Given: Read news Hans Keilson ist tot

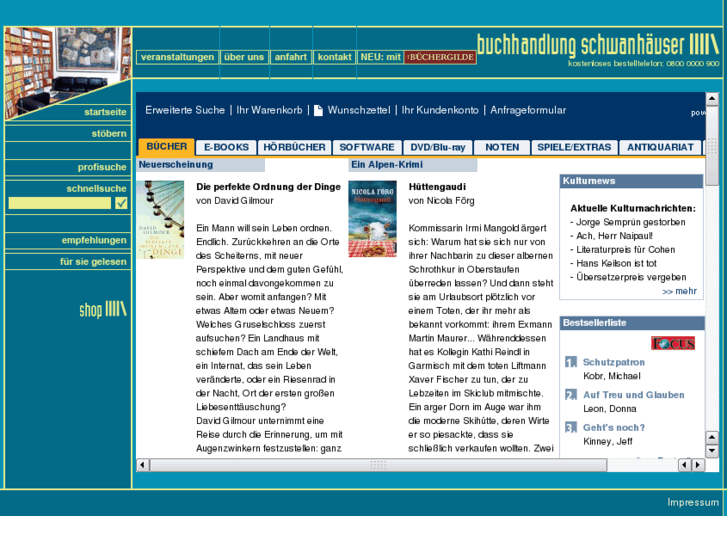Looking at the screenshot, I should tap(616, 263).
